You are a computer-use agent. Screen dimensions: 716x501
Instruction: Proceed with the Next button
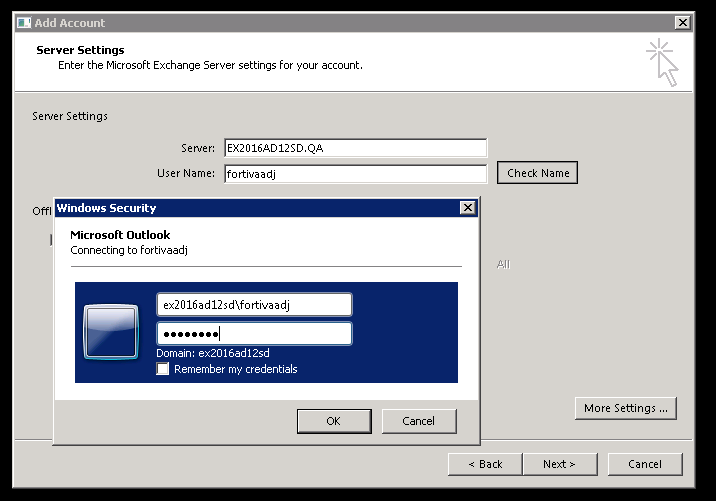point(559,464)
